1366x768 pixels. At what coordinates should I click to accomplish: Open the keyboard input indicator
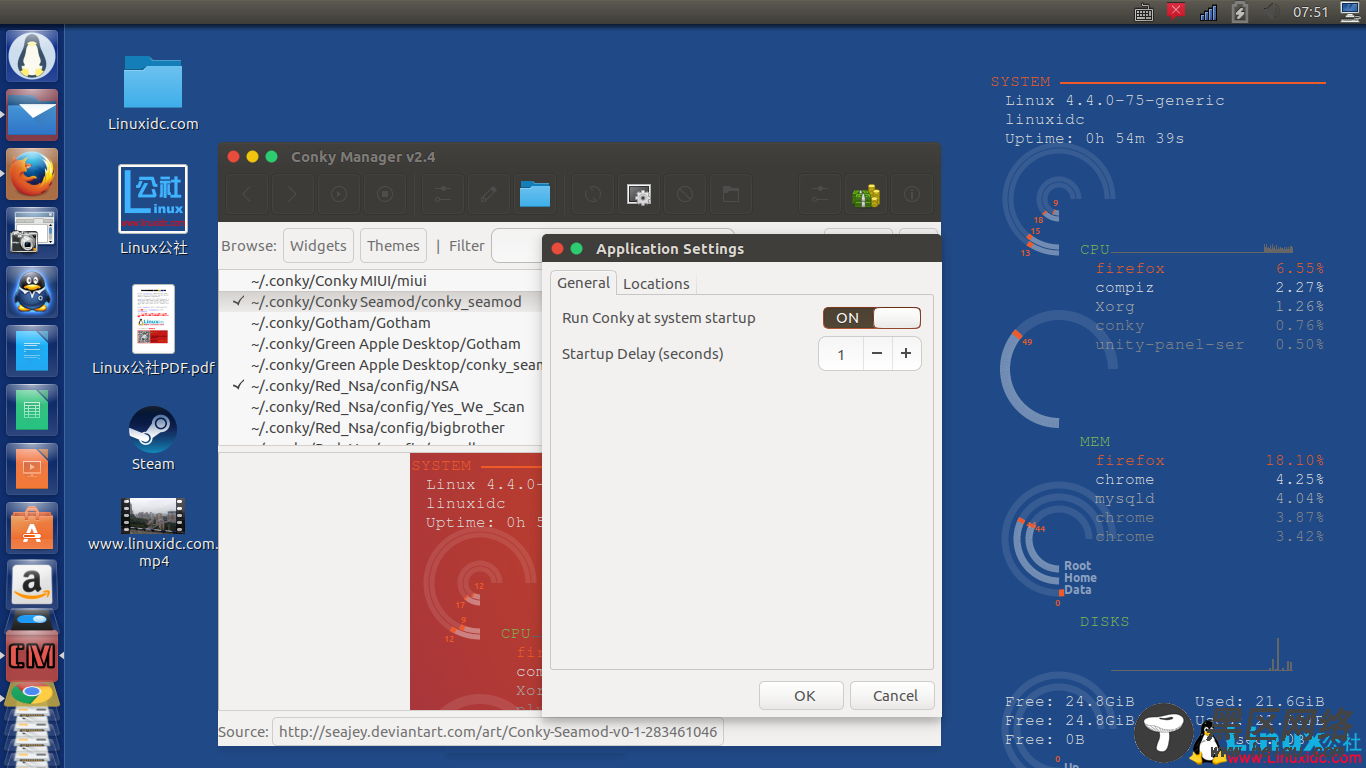click(x=1145, y=12)
